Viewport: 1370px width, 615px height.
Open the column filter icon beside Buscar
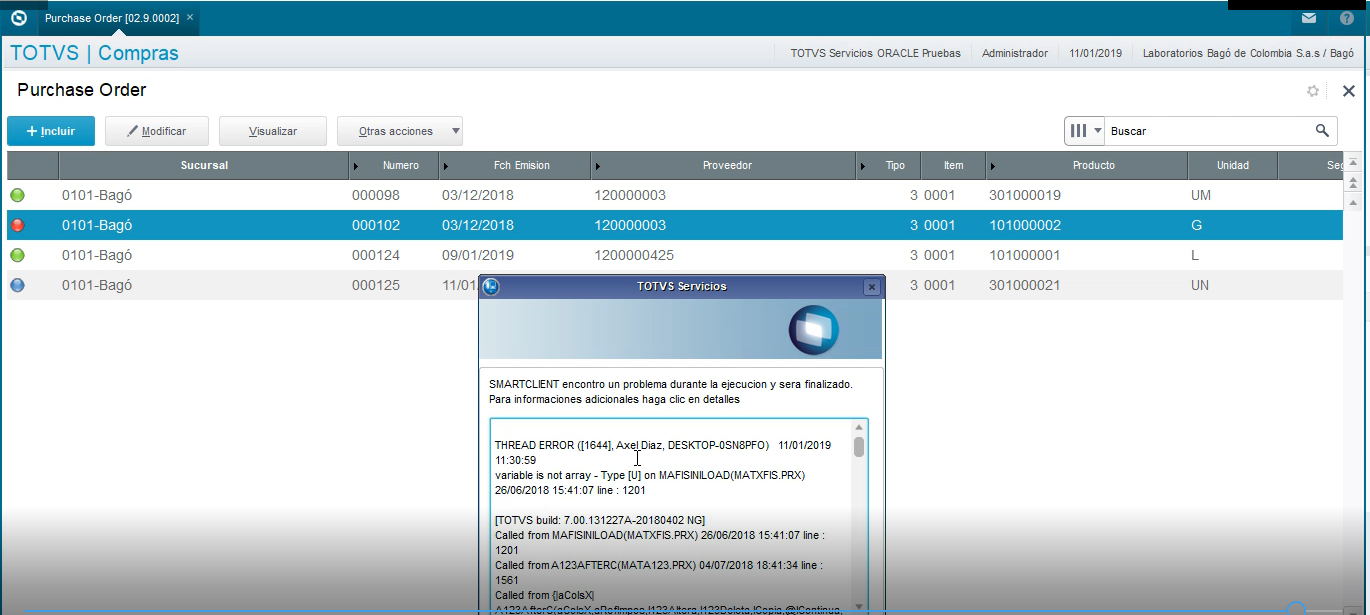(x=1085, y=131)
